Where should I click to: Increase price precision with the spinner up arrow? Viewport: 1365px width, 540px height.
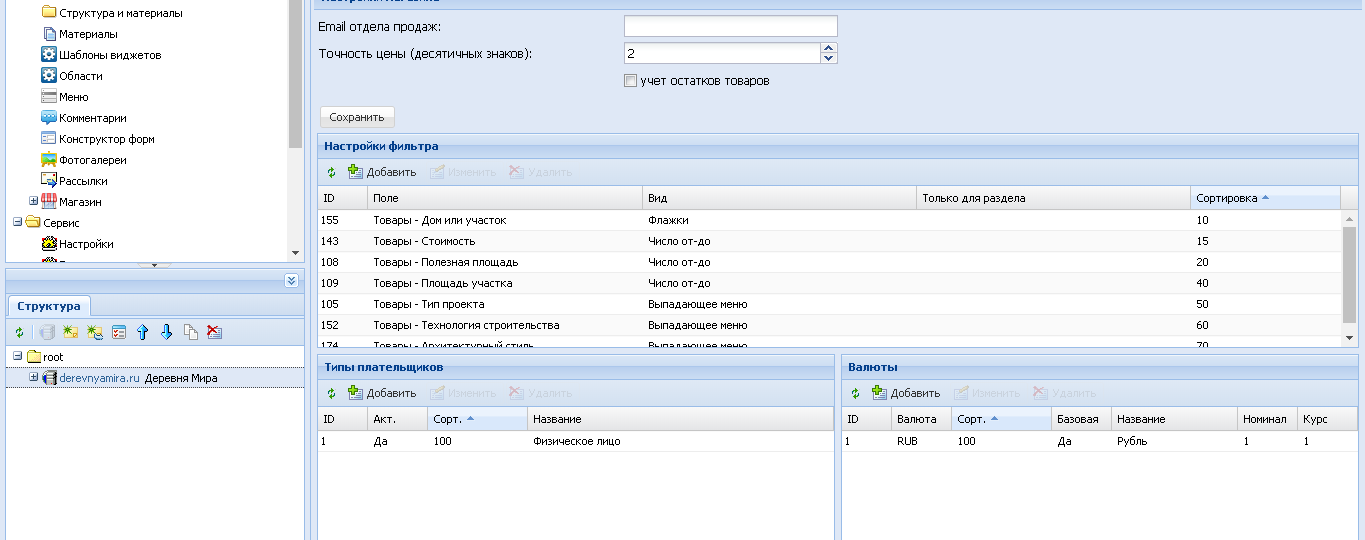coord(828,48)
